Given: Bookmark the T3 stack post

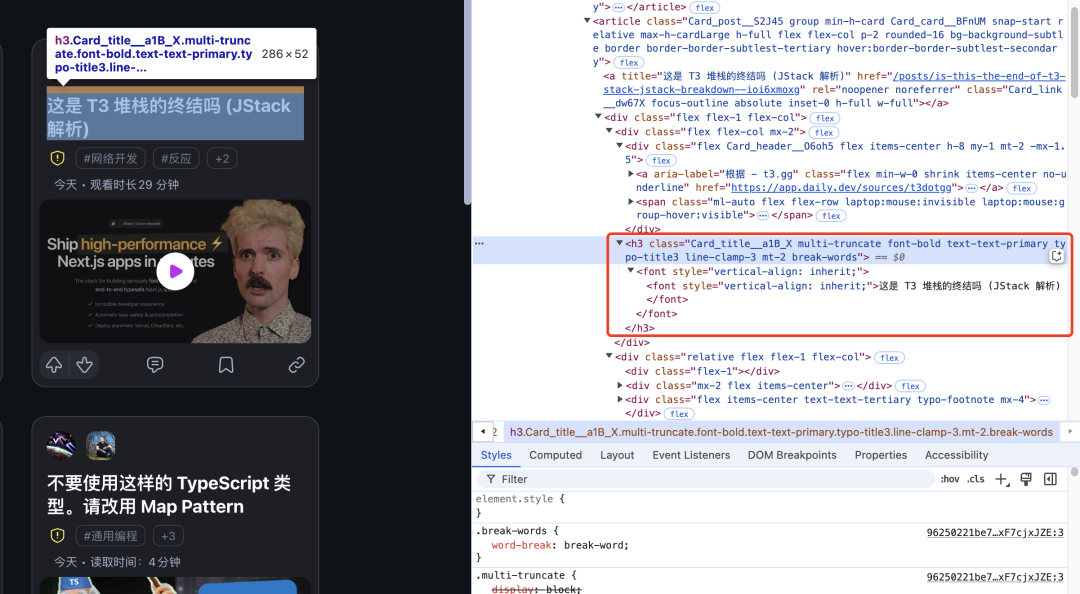Looking at the screenshot, I should tap(226, 366).
